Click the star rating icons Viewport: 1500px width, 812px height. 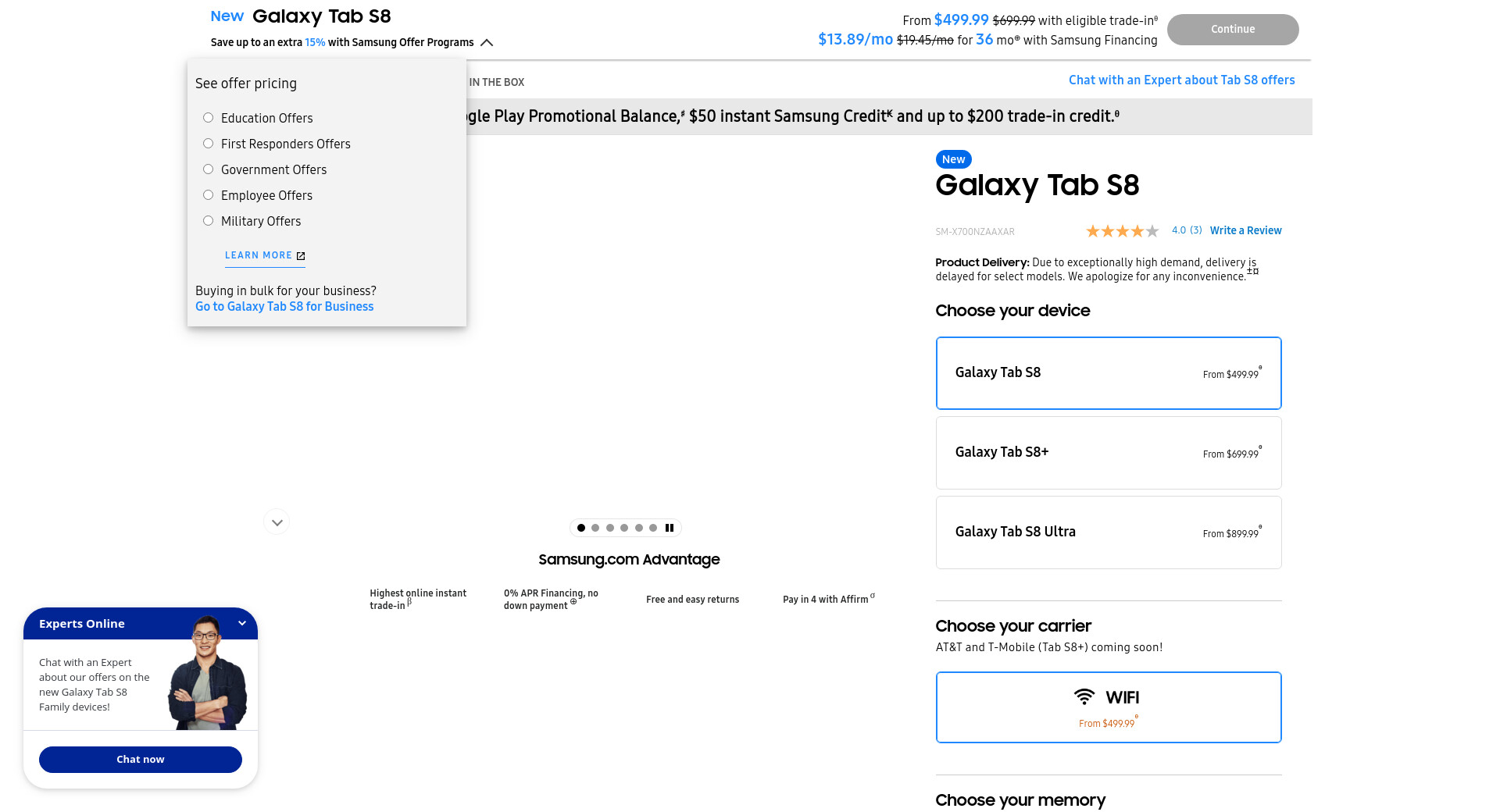[1122, 231]
